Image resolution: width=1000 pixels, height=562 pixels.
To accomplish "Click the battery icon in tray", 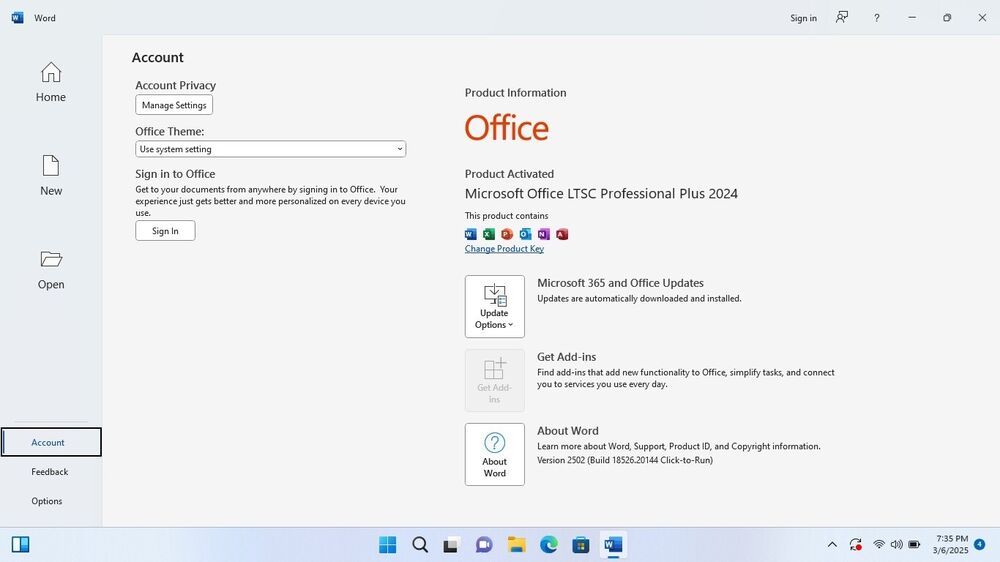I will point(914,544).
